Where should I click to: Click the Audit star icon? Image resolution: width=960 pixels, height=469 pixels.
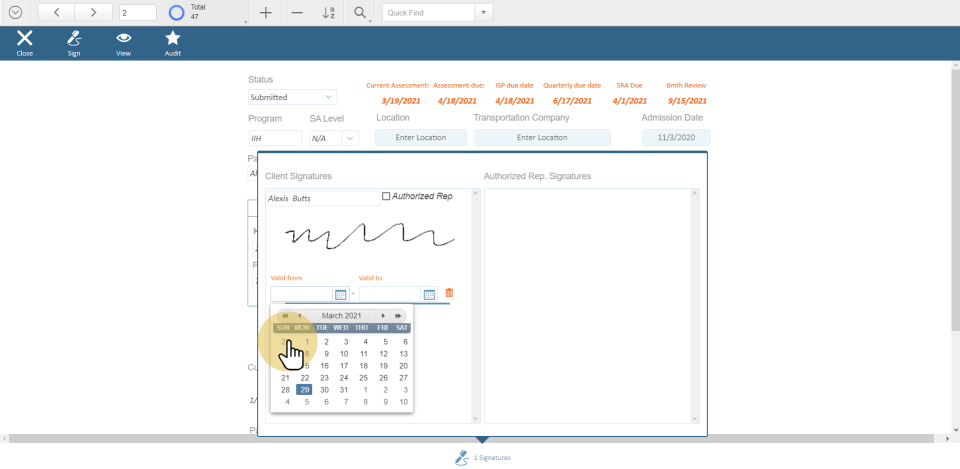(x=173, y=39)
